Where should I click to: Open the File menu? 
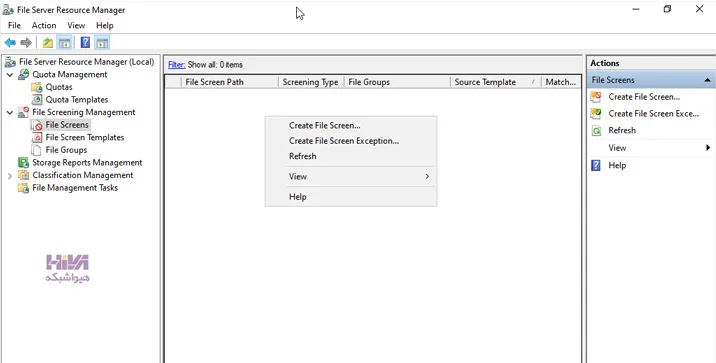pyautogui.click(x=14, y=26)
